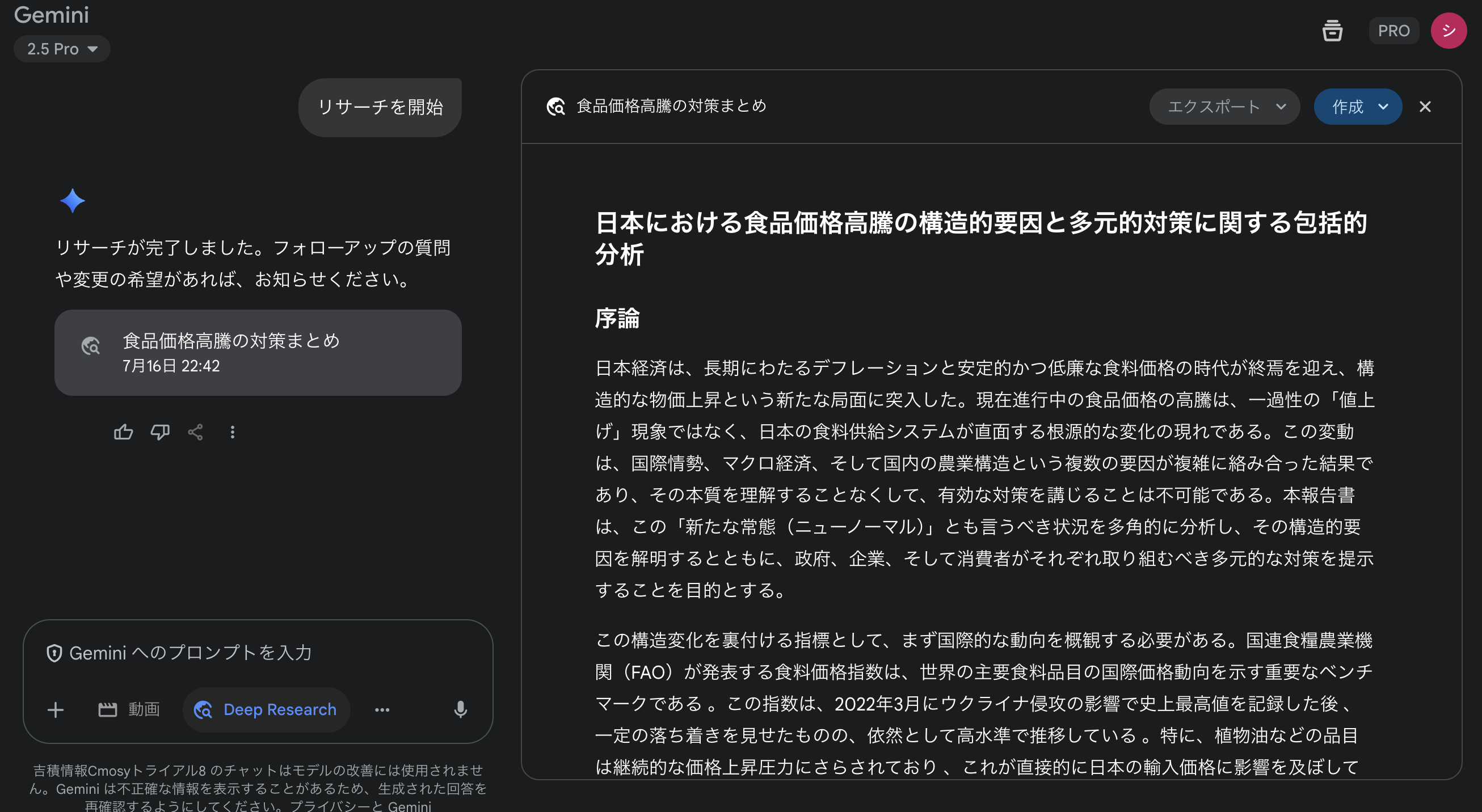Close the 食品価格高騰の対策まとめ canvas panel
This screenshot has width=1482, height=812.
point(1426,107)
